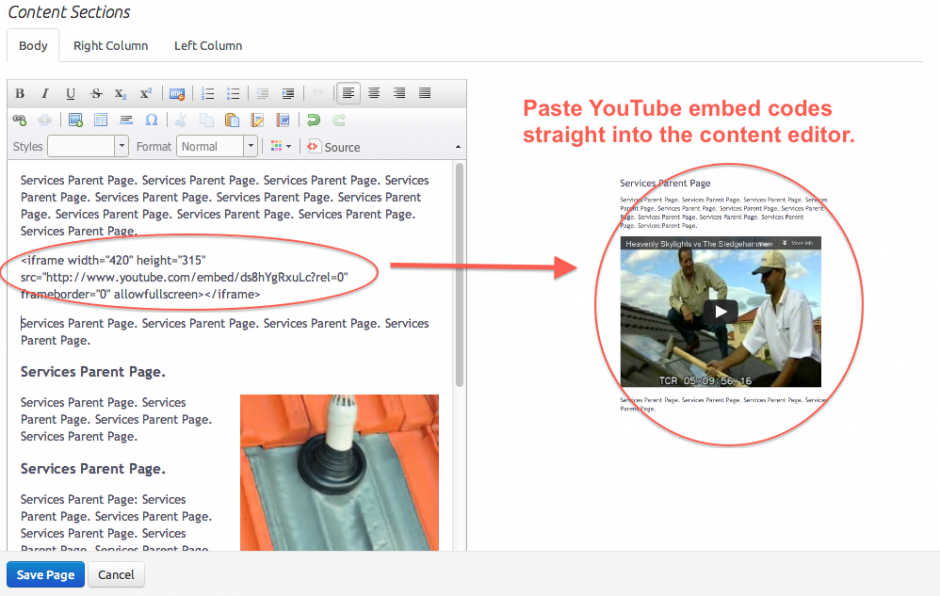Switch to the Right Column tab
Viewport: 940px width, 596px height.
pyautogui.click(x=110, y=46)
